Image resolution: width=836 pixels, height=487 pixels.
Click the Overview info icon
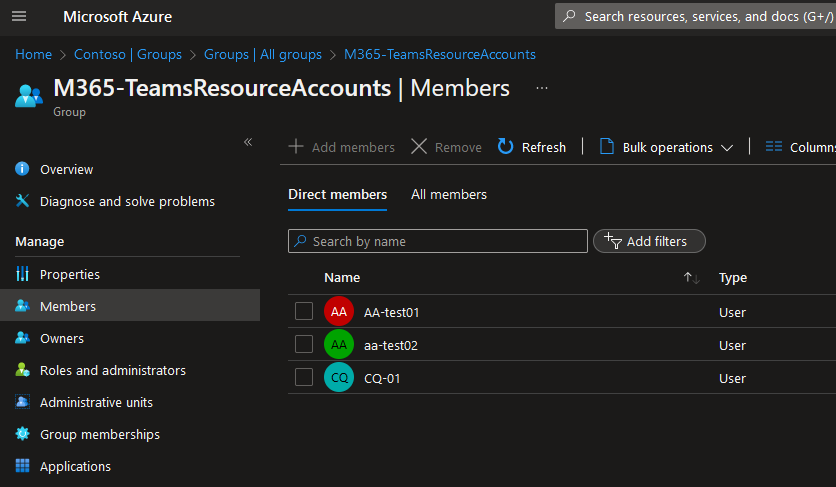tap(22, 169)
